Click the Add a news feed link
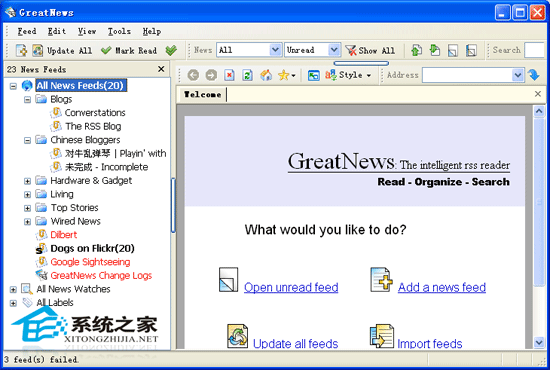The height and width of the screenshot is (370, 550). click(x=442, y=287)
